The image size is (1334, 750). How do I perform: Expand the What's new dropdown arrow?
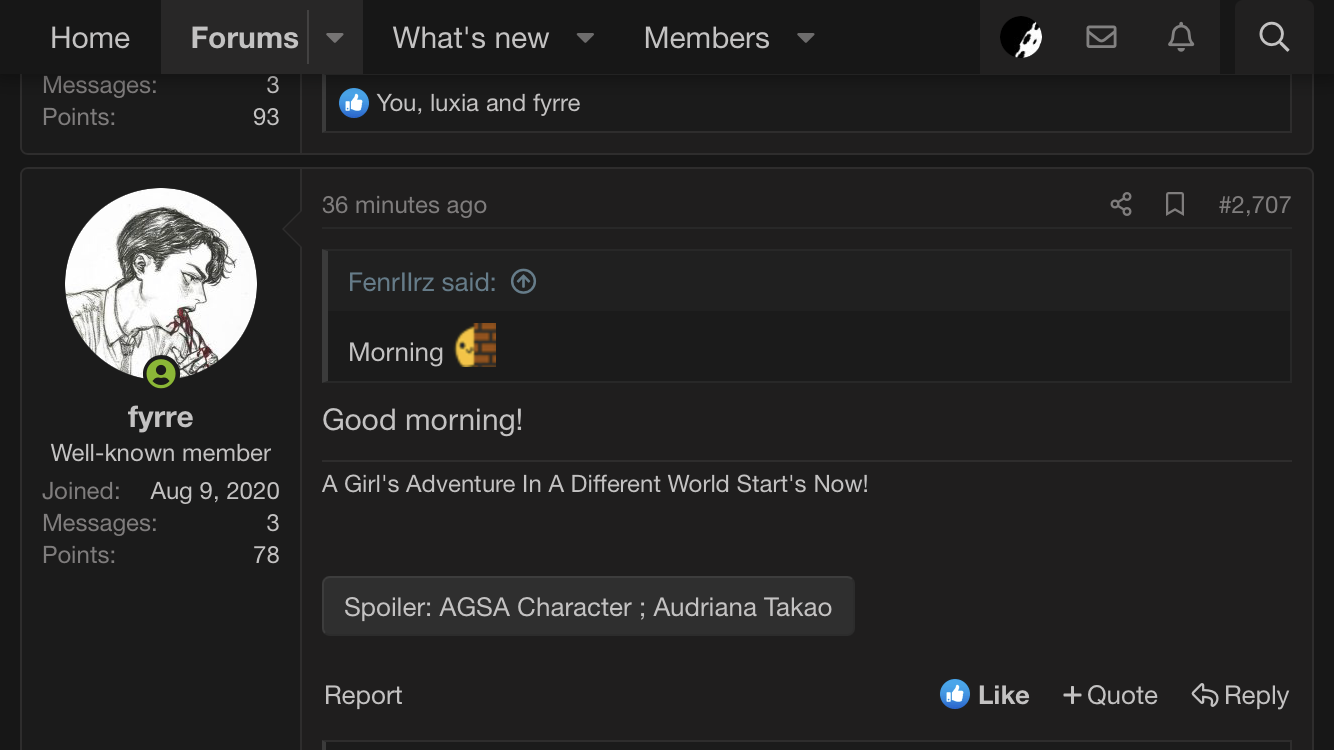click(x=586, y=38)
